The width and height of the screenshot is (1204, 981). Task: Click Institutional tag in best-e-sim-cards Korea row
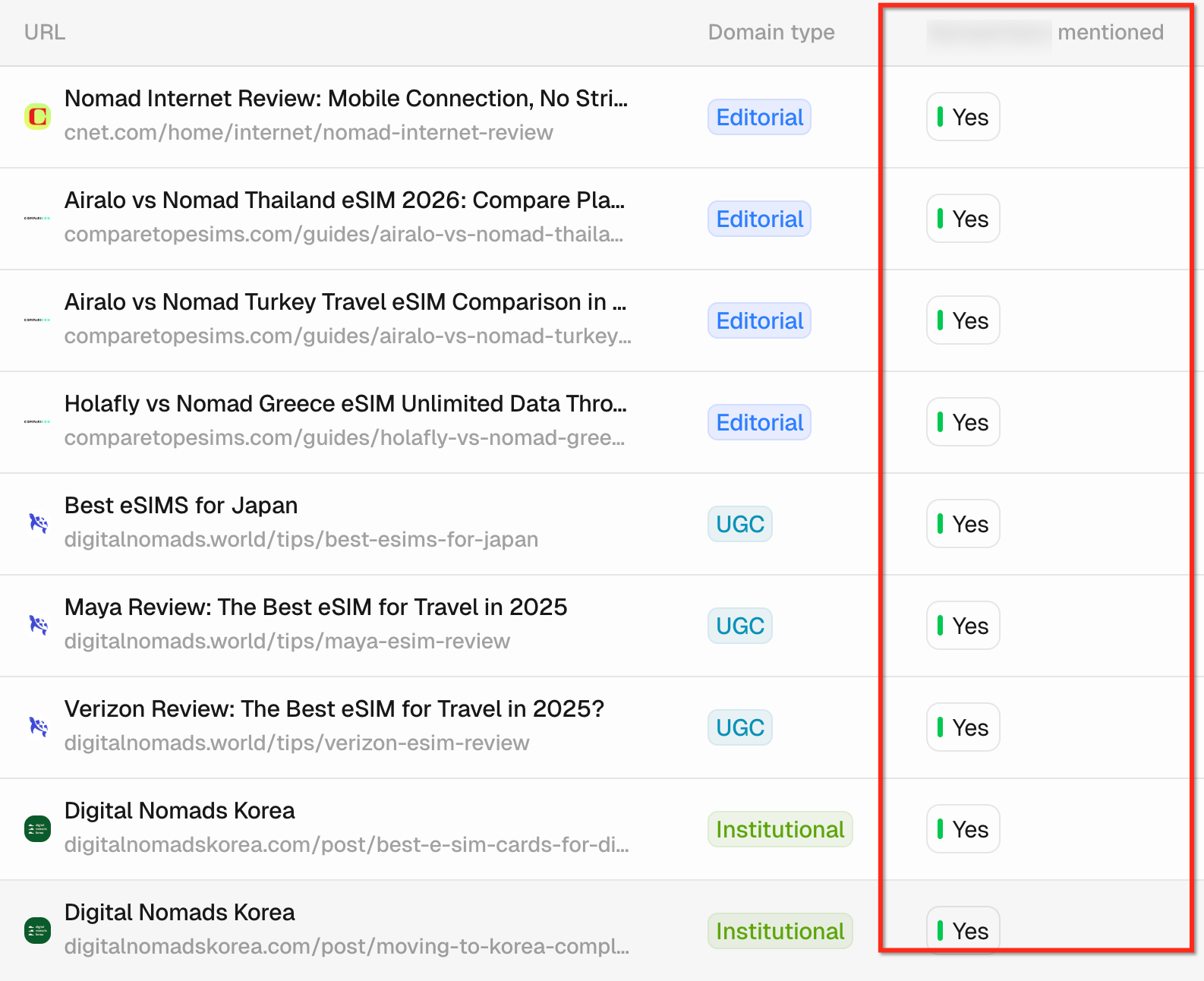[780, 829]
